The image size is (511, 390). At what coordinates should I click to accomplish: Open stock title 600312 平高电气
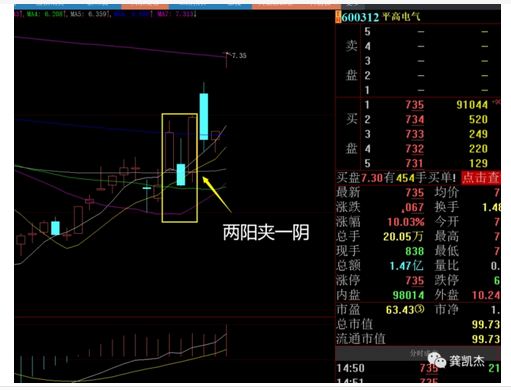click(x=381, y=17)
